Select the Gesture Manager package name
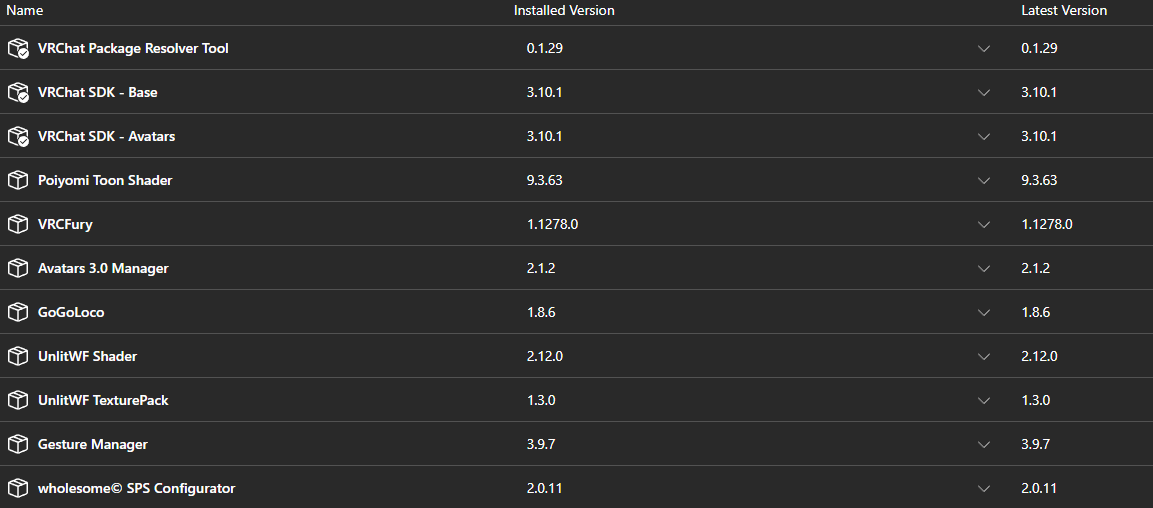1153x508 pixels. pyautogui.click(x=93, y=444)
